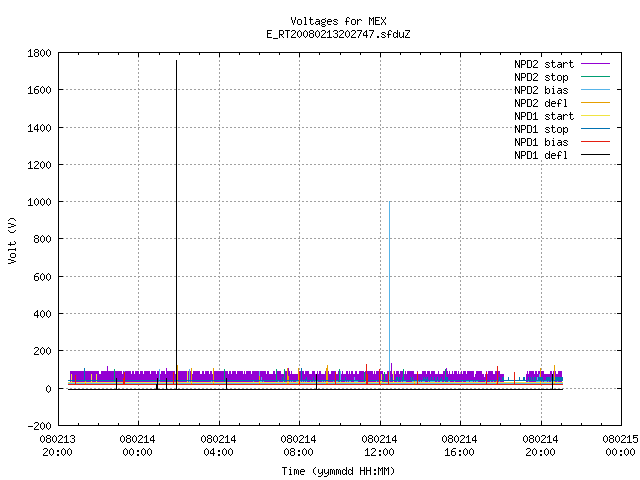Image resolution: width=640 pixels, height=480 pixels.
Task: Click the 1000 Y-axis tick label
Action: [x=39, y=202]
